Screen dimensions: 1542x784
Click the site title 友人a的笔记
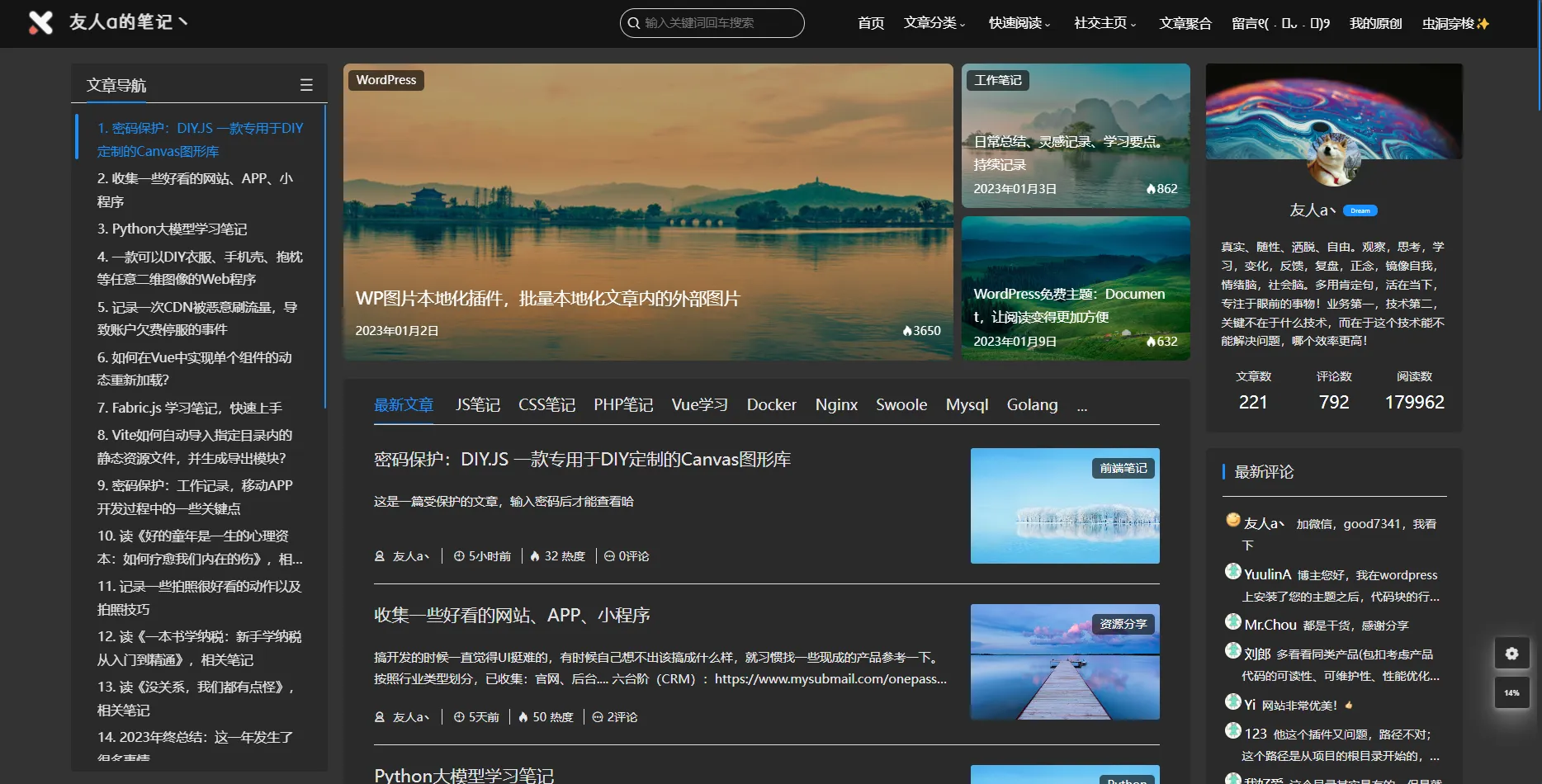tap(129, 22)
